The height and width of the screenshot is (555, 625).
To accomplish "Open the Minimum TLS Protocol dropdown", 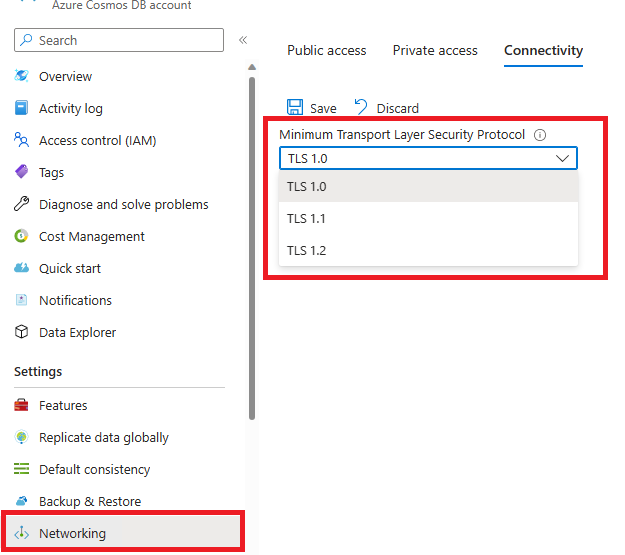I will coord(428,158).
